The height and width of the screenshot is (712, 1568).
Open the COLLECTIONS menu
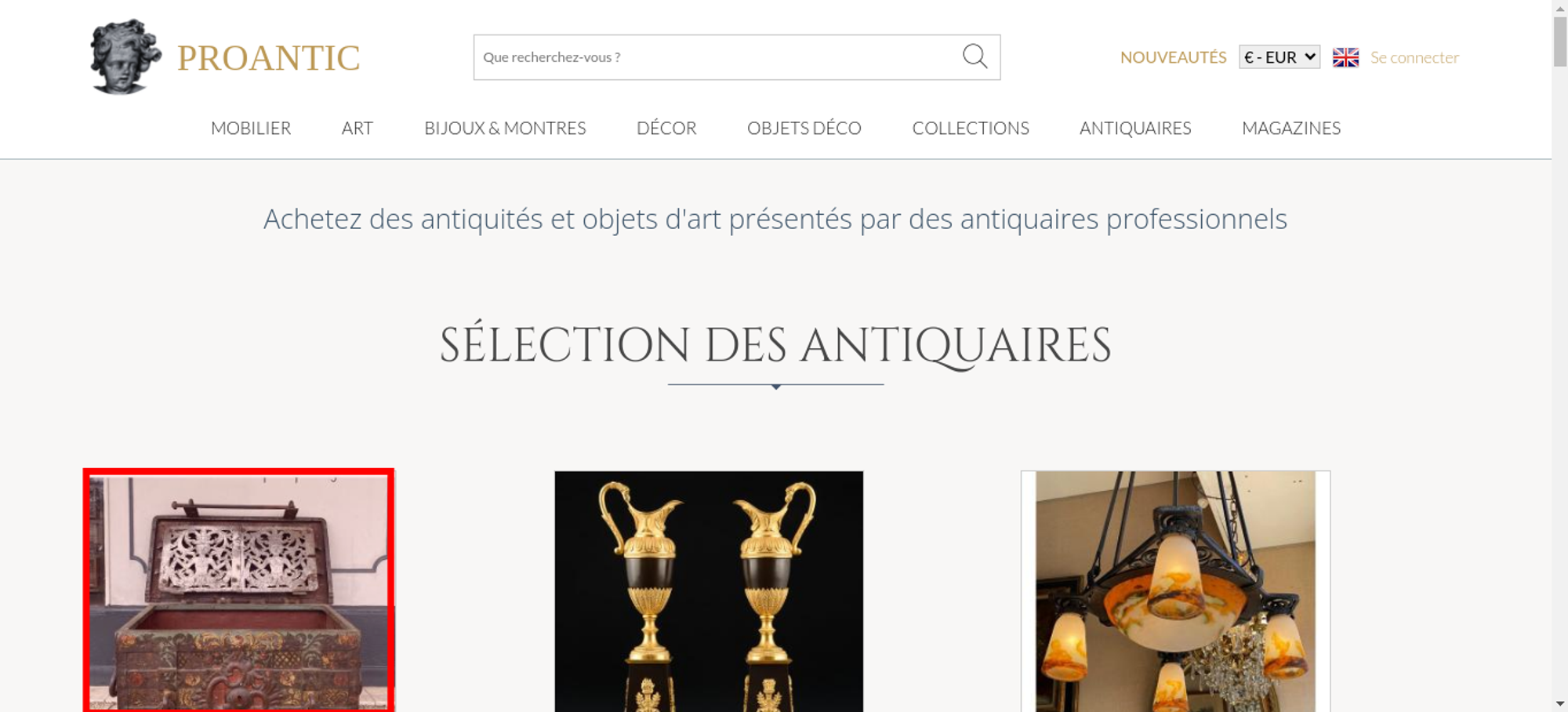[x=971, y=128]
